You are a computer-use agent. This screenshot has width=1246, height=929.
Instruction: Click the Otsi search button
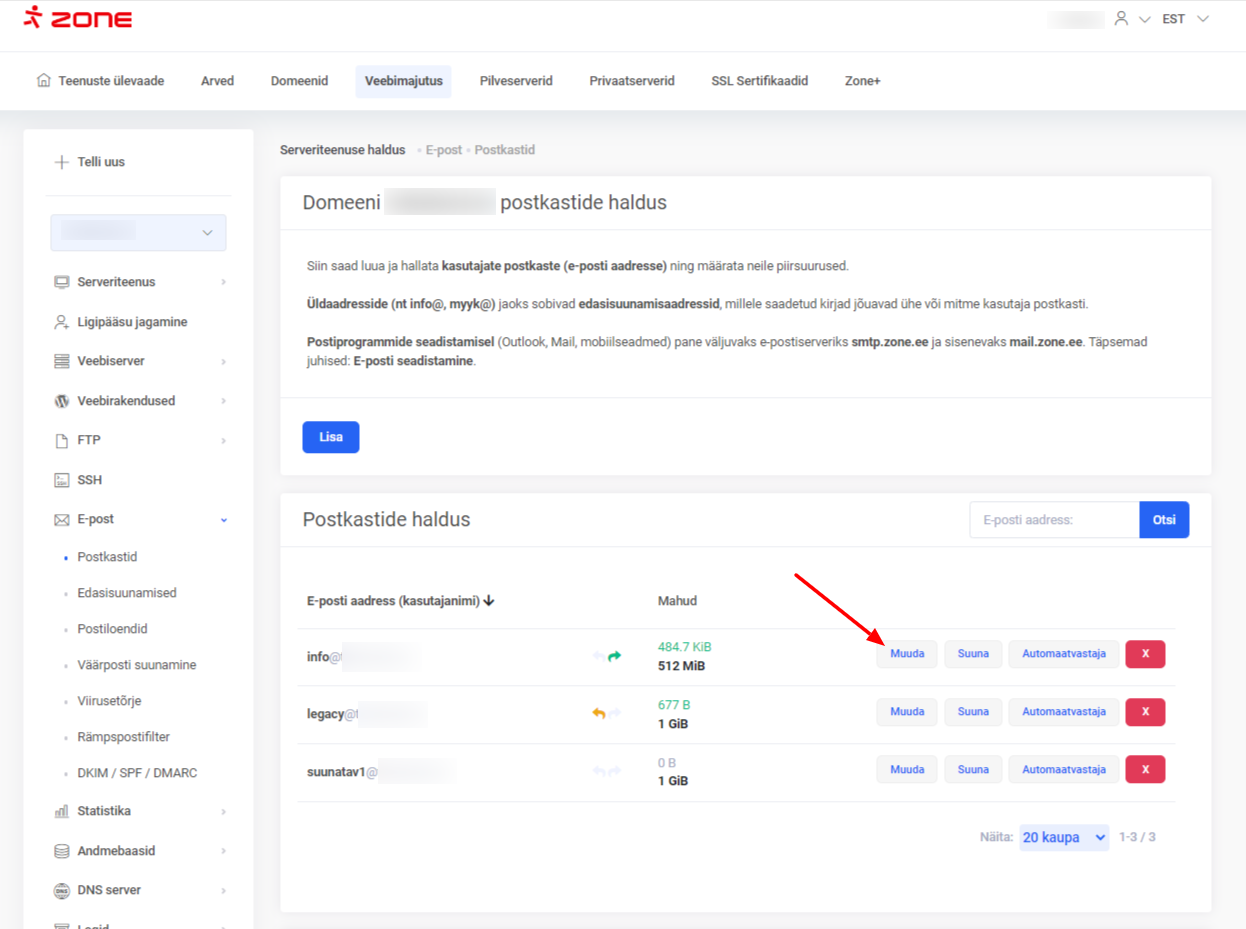1164,520
